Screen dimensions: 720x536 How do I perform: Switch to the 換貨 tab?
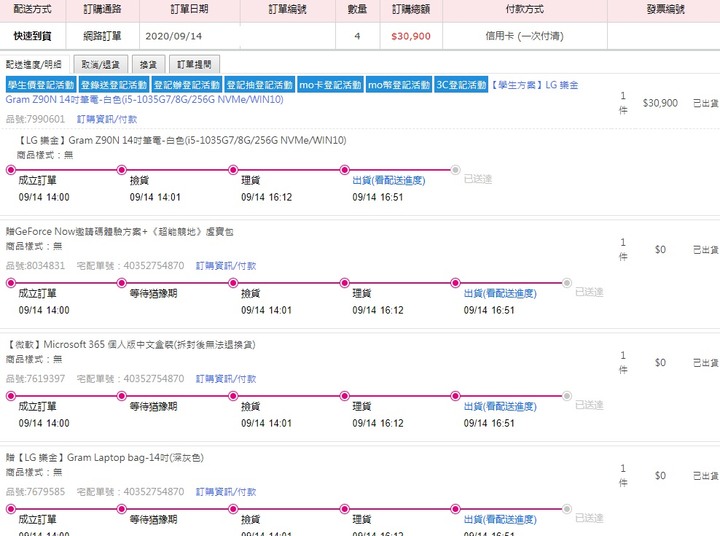[x=148, y=64]
